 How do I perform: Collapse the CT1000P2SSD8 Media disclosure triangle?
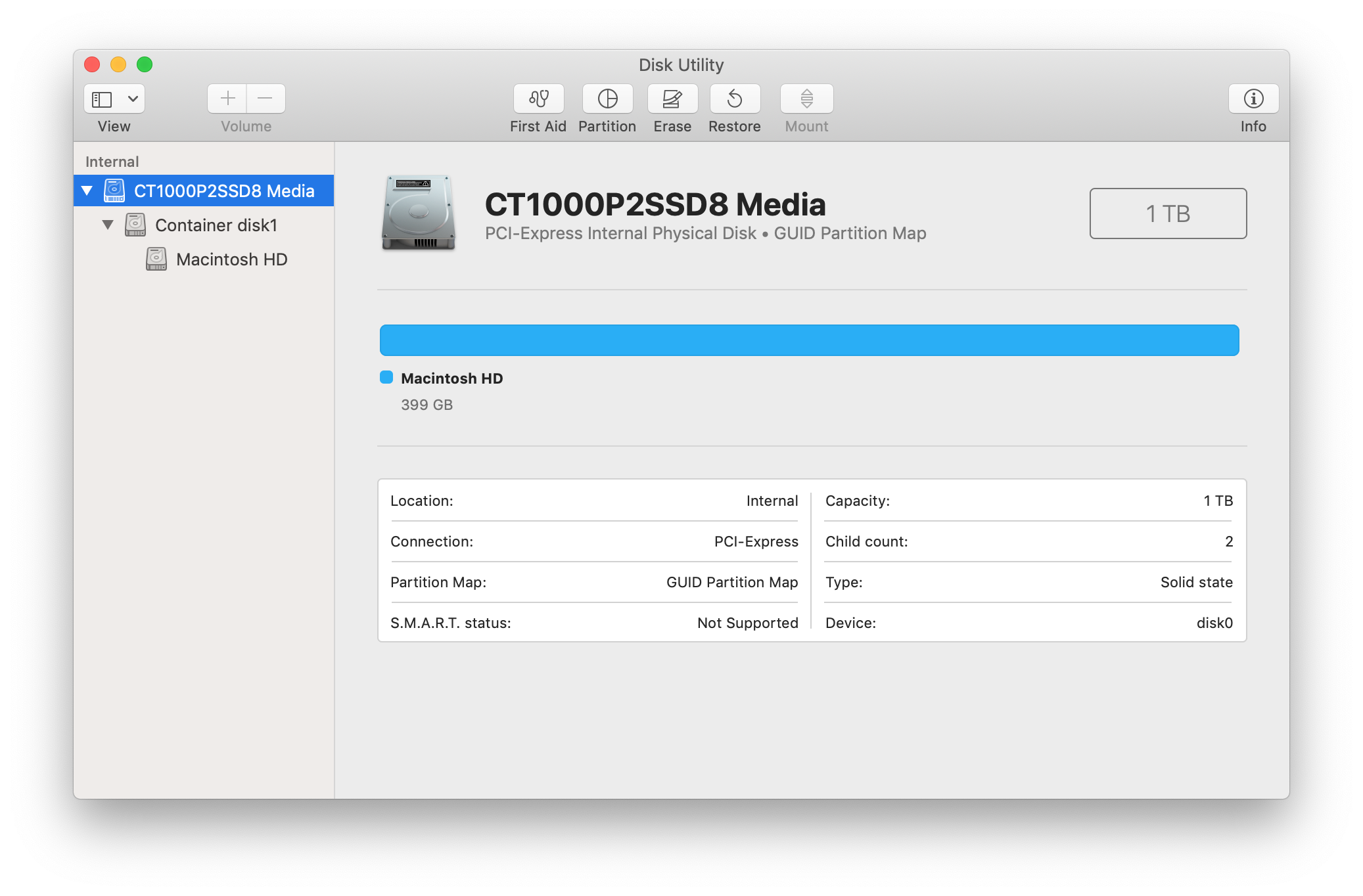point(88,190)
